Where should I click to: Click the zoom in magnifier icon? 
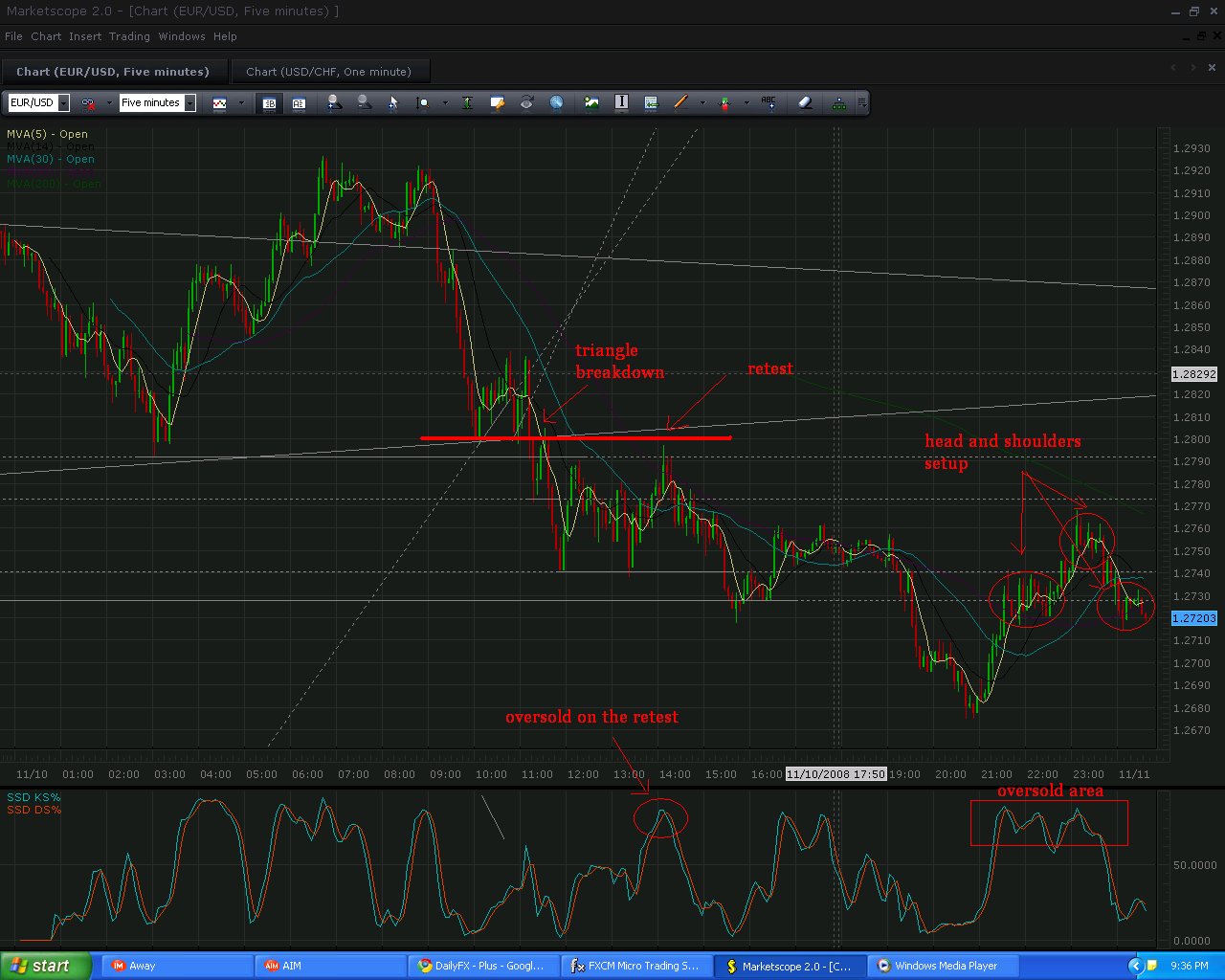coord(334,102)
